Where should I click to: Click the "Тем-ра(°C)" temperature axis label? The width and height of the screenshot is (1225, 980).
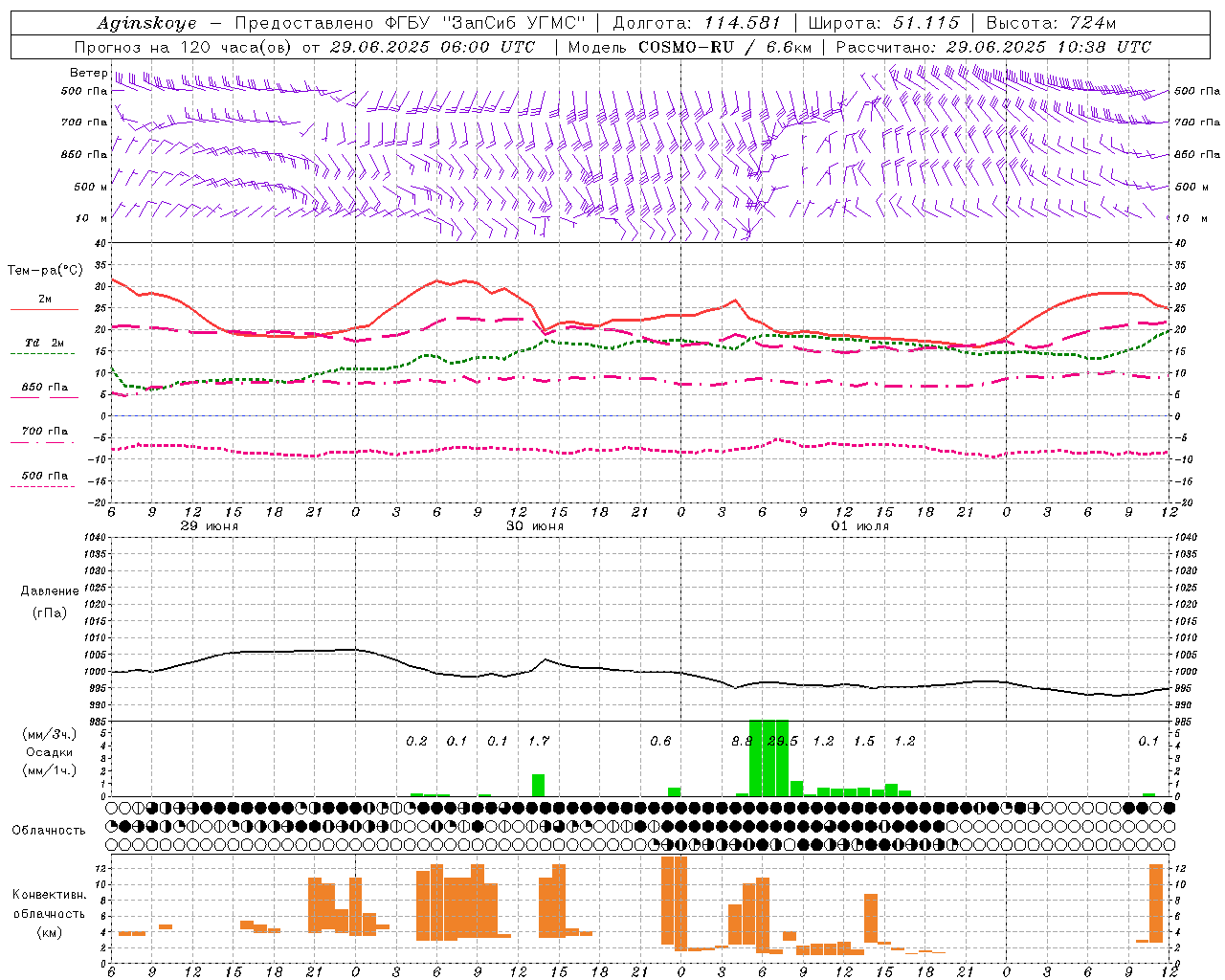pos(45,271)
